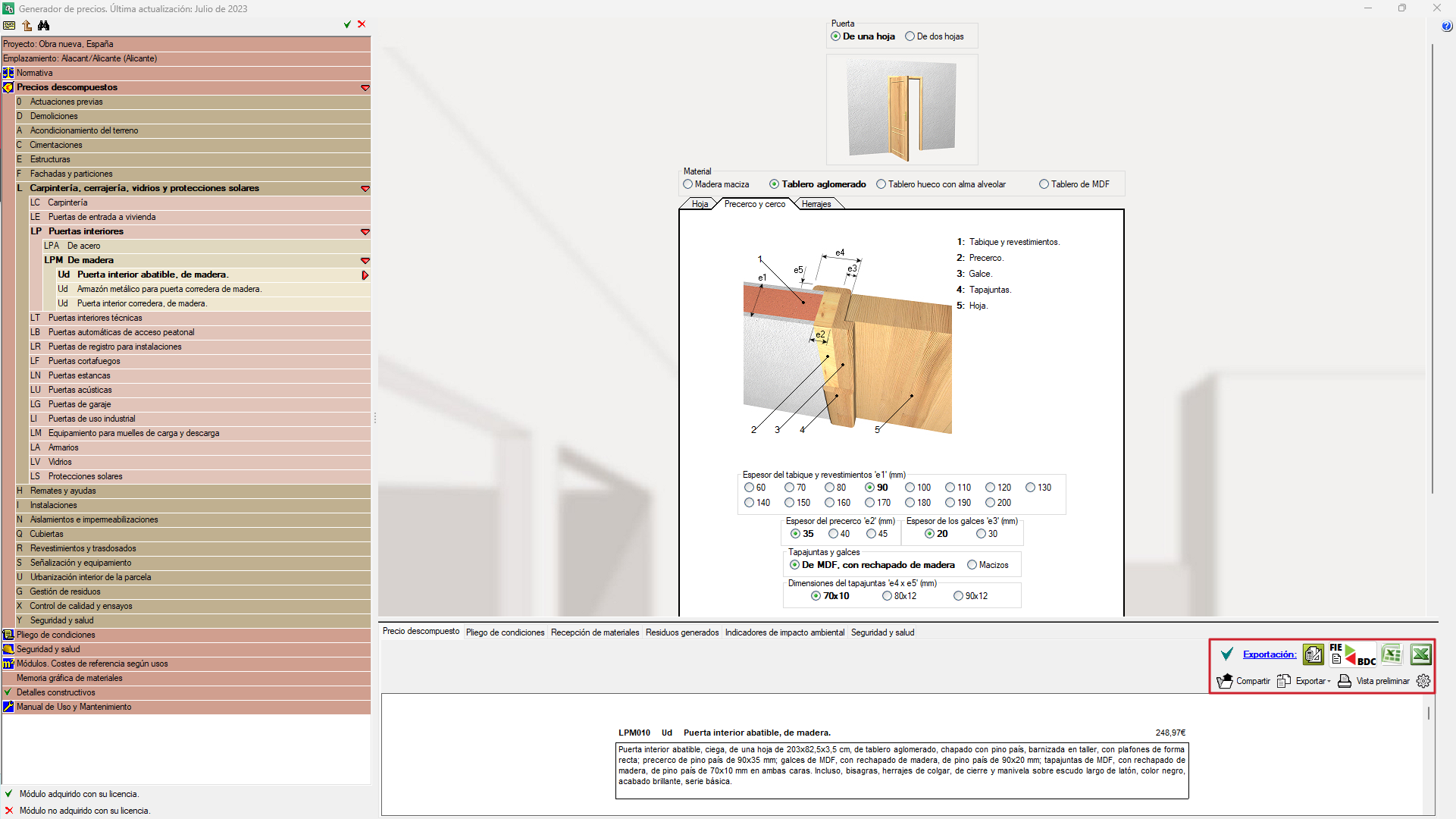Click the go-up-level arrow icon
The image size is (1456, 819).
click(27, 25)
